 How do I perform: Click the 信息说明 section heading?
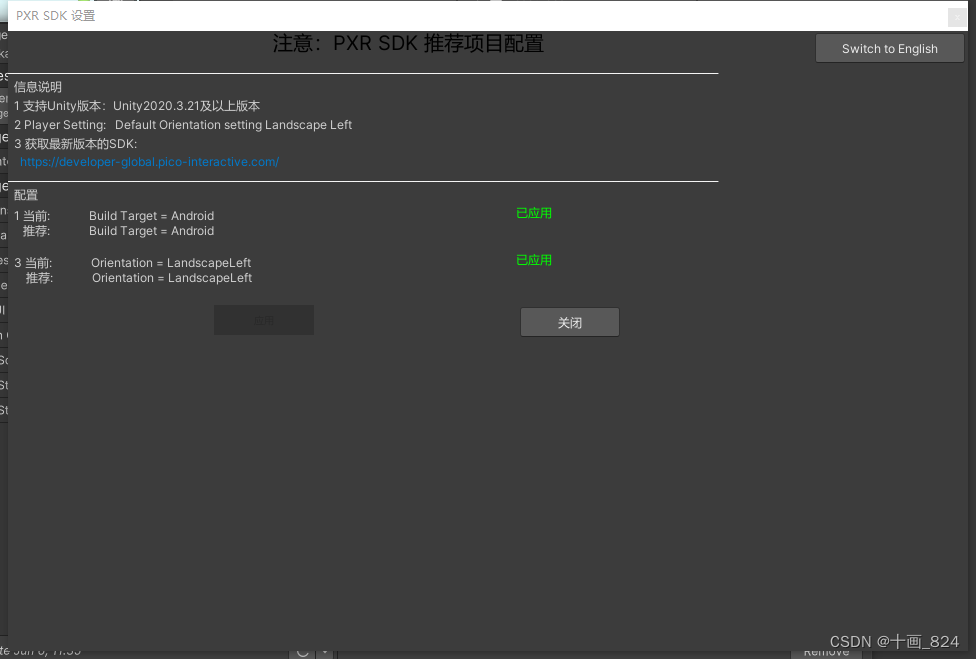click(37, 86)
